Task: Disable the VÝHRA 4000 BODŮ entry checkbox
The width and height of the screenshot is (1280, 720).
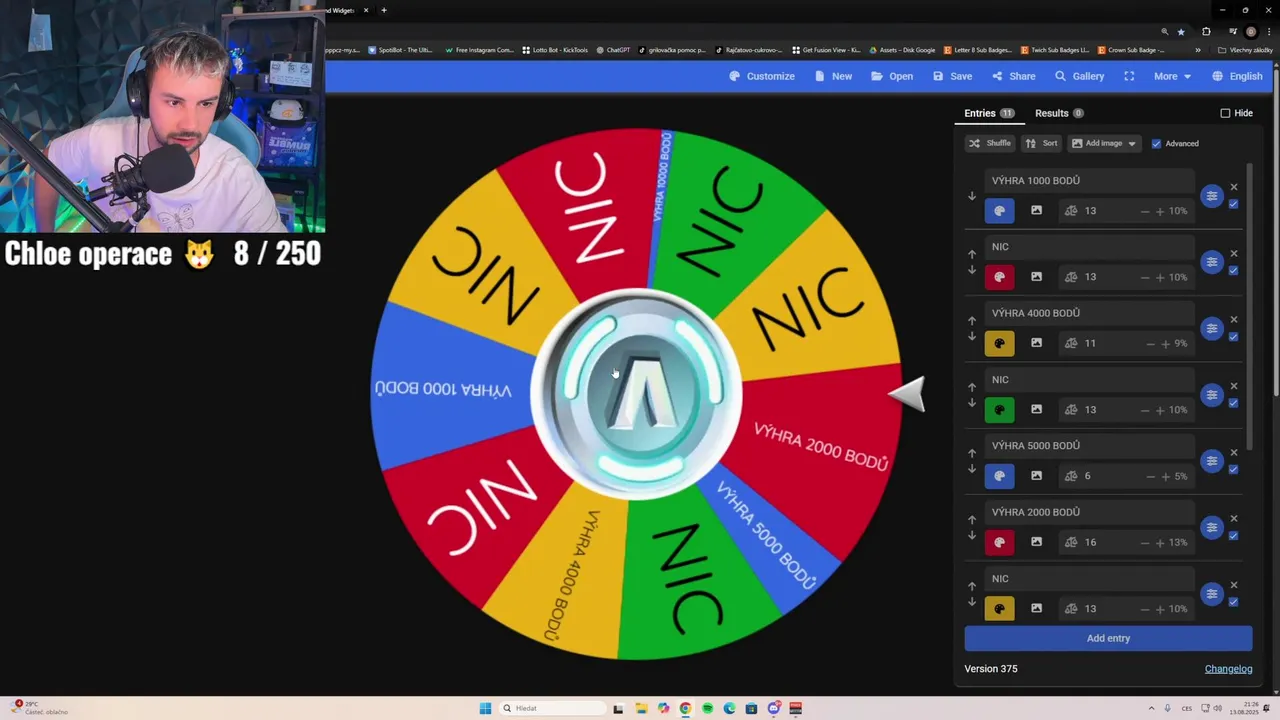Action: click(x=1233, y=336)
